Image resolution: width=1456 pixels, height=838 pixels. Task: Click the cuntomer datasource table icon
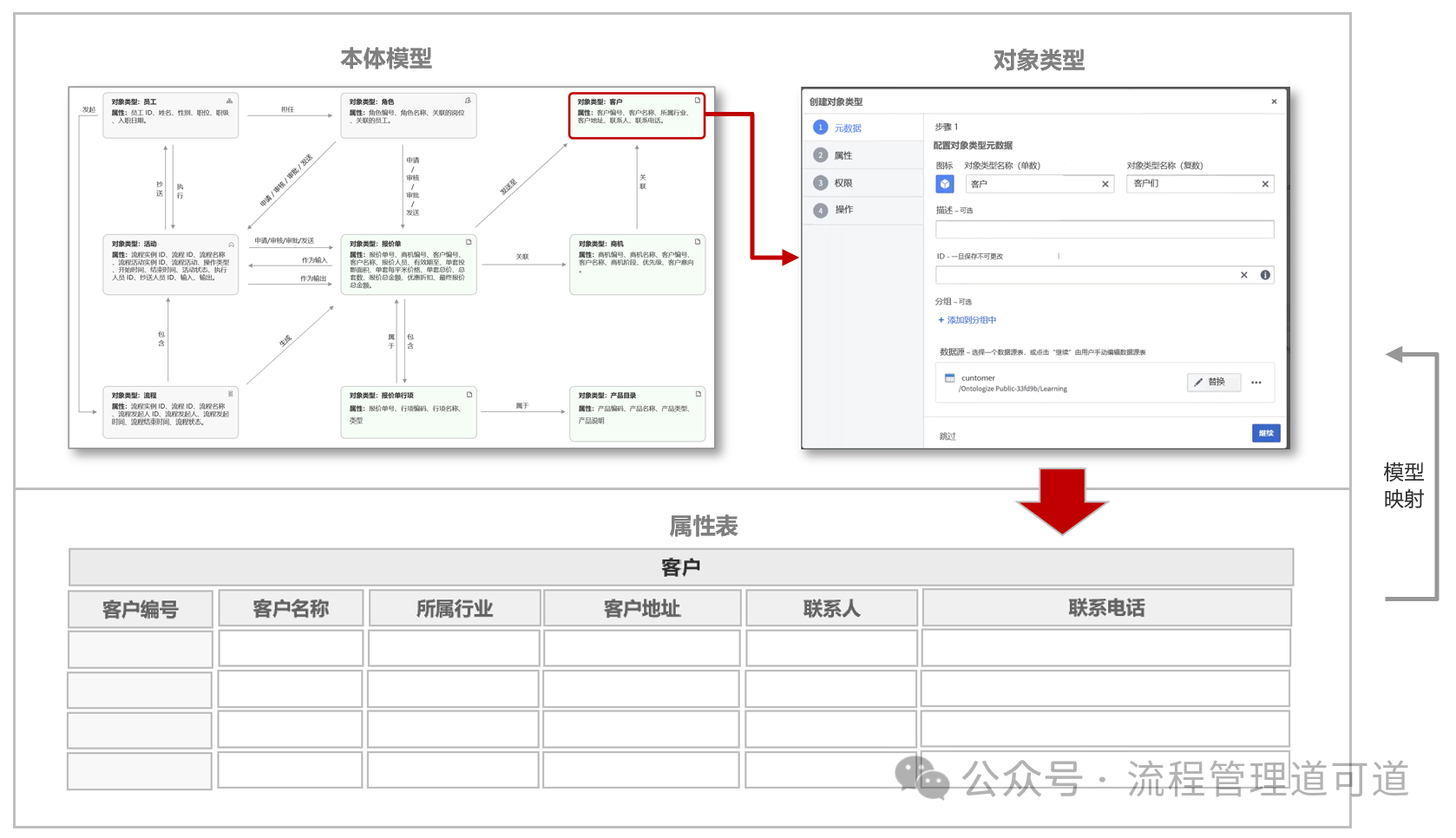pyautogui.click(x=950, y=378)
